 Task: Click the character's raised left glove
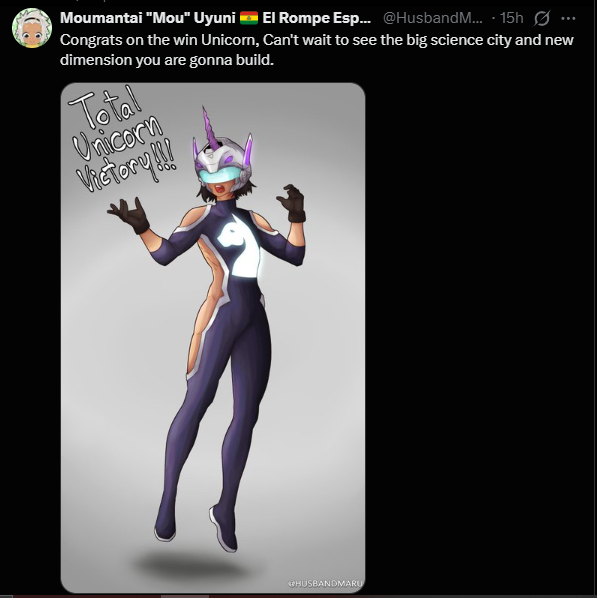tap(292, 203)
